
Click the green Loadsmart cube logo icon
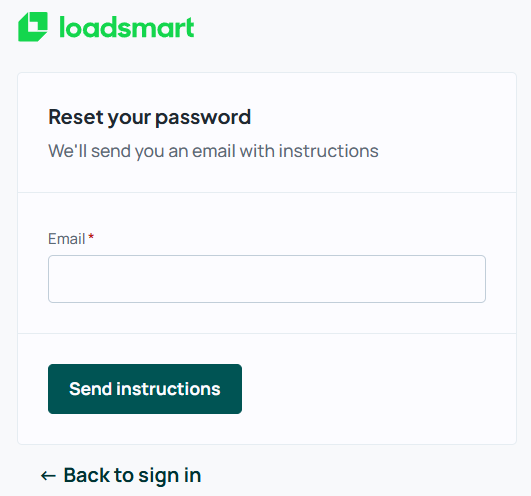tap(33, 27)
